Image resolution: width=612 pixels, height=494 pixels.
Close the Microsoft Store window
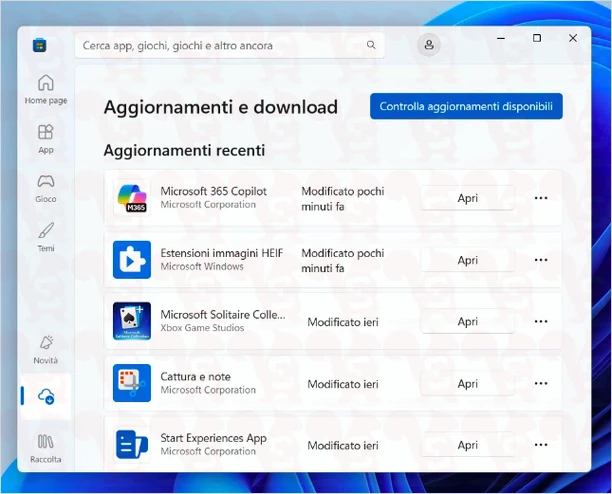(573, 38)
